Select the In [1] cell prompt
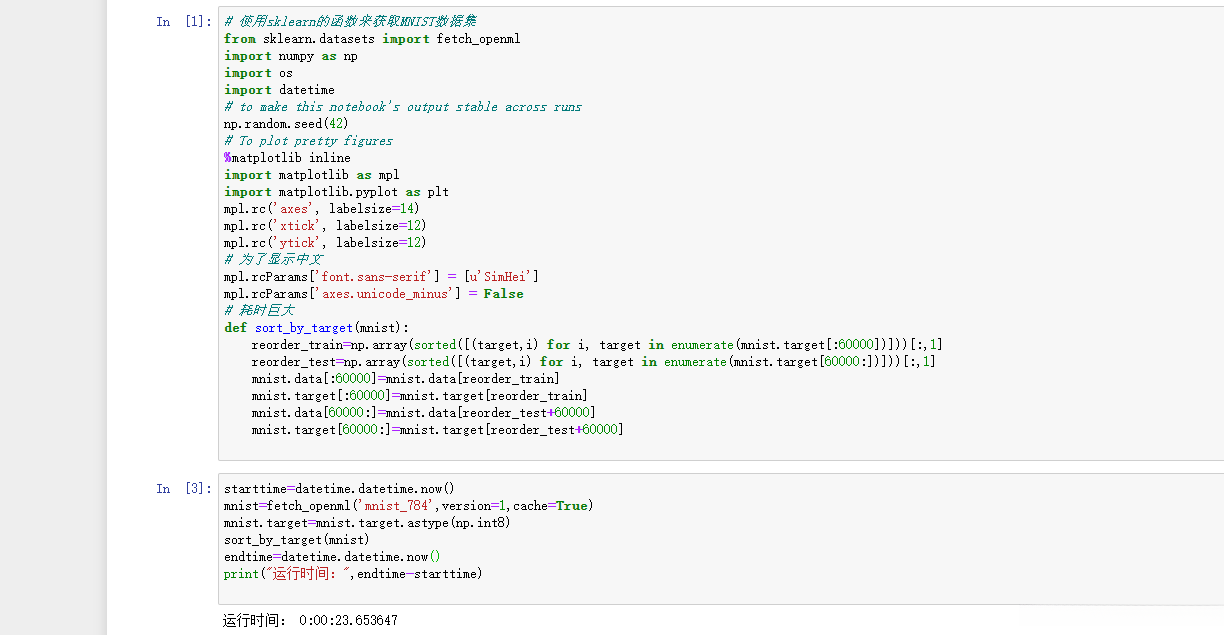1224x635 pixels. coord(183,22)
